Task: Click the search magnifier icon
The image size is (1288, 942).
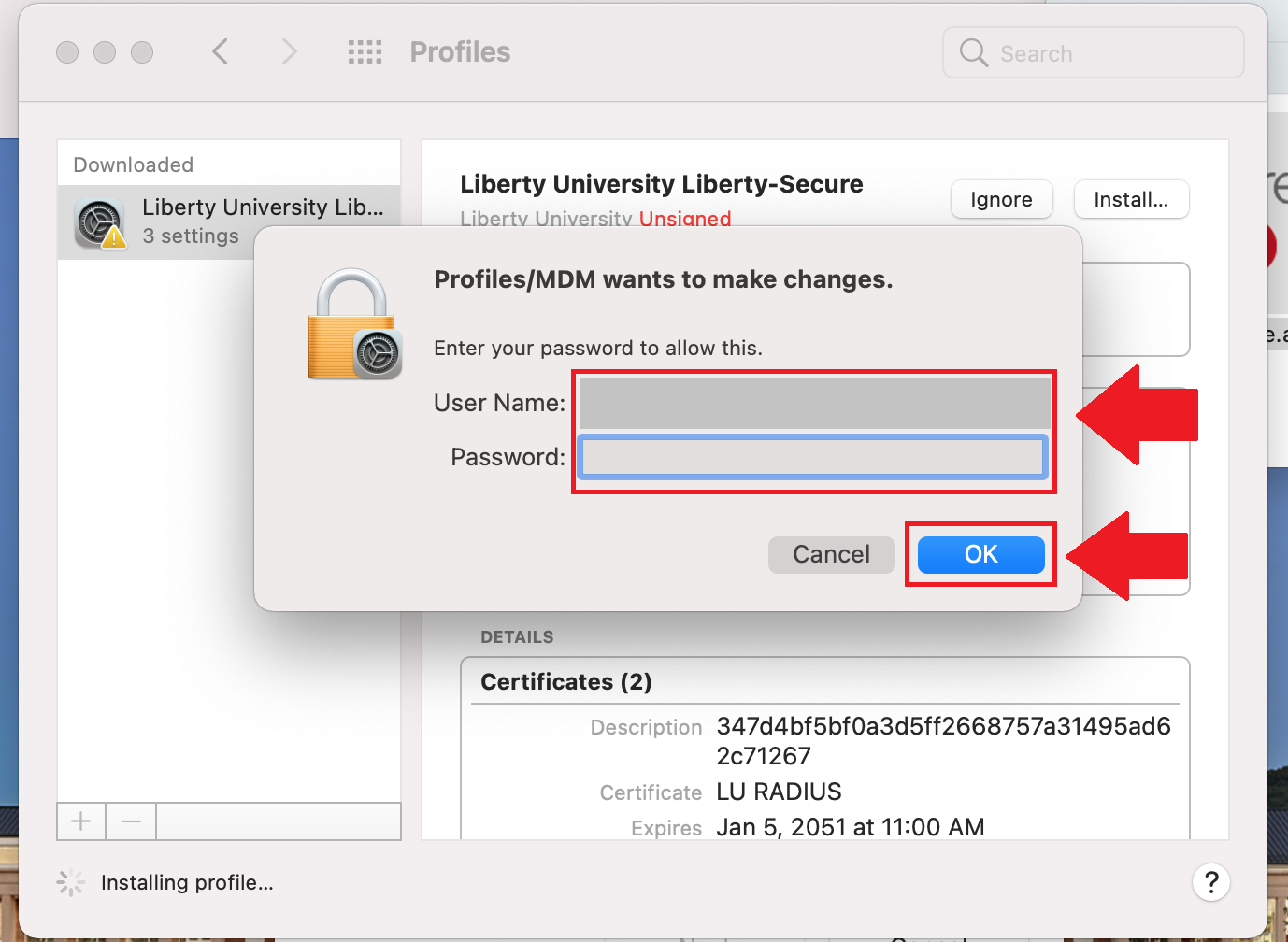Action: pyautogui.click(x=973, y=52)
